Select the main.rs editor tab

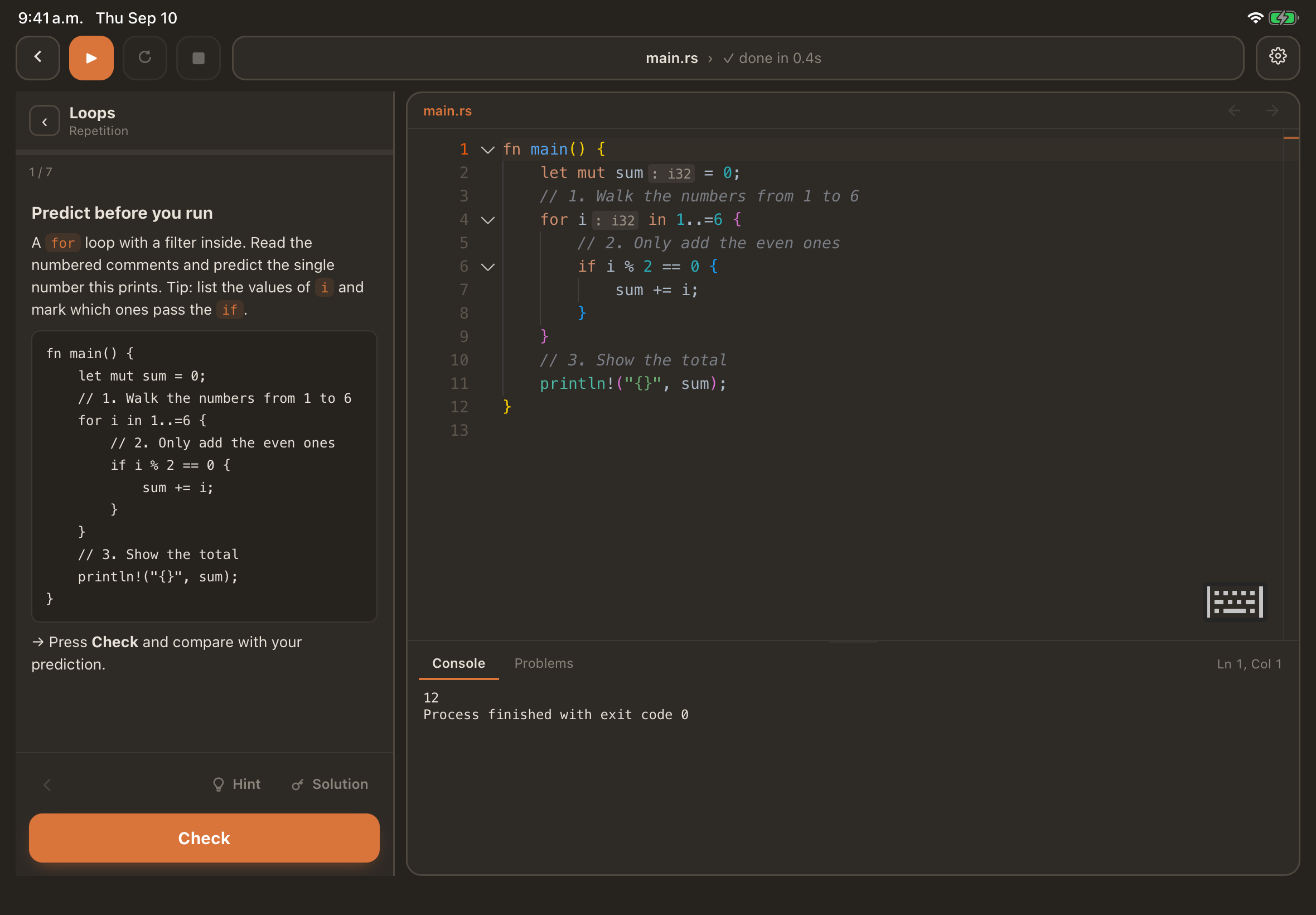coord(447,111)
